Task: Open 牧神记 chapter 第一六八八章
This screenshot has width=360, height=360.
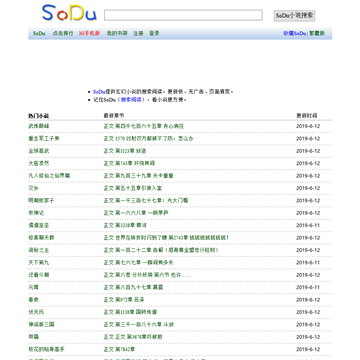Action: pos(135,213)
